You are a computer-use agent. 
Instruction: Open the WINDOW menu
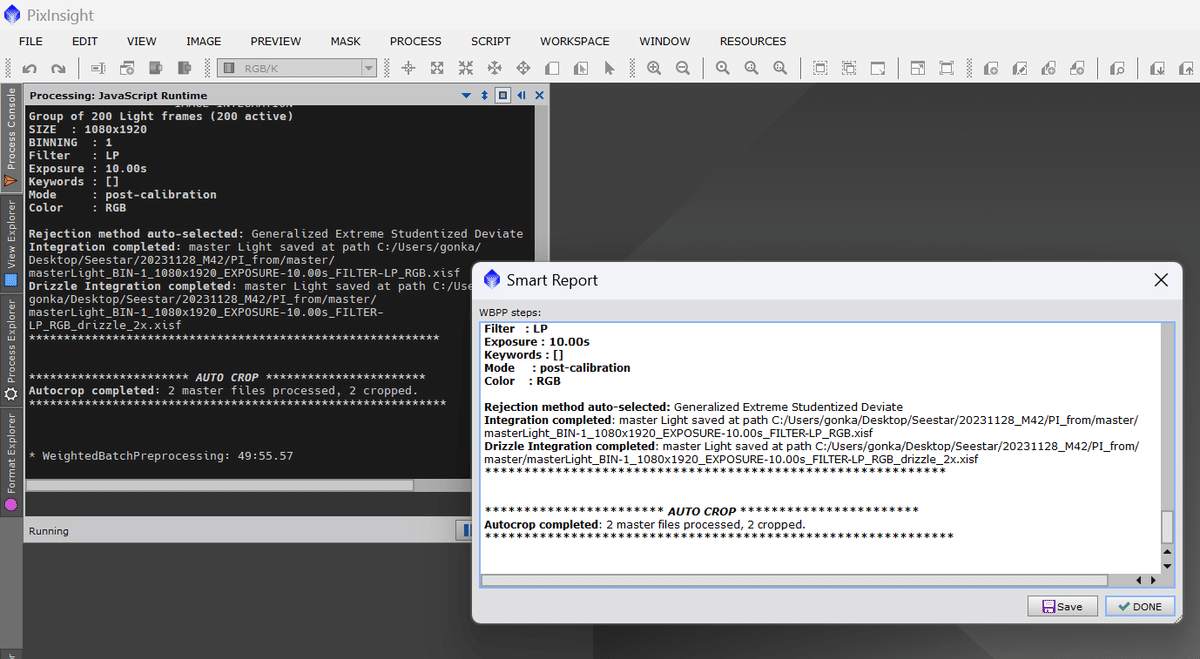(665, 41)
